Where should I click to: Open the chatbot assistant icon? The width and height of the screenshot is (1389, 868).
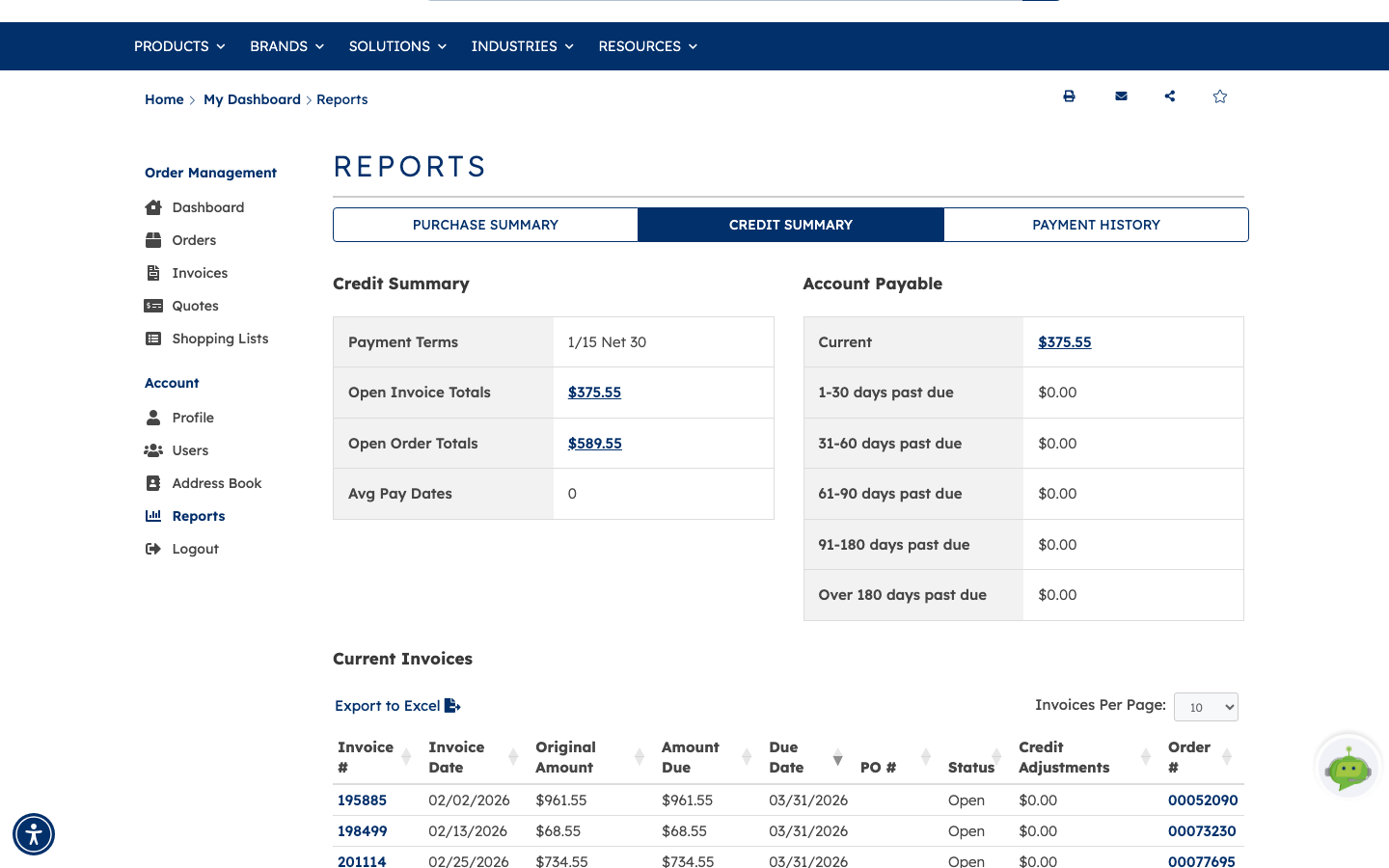[x=1348, y=768]
